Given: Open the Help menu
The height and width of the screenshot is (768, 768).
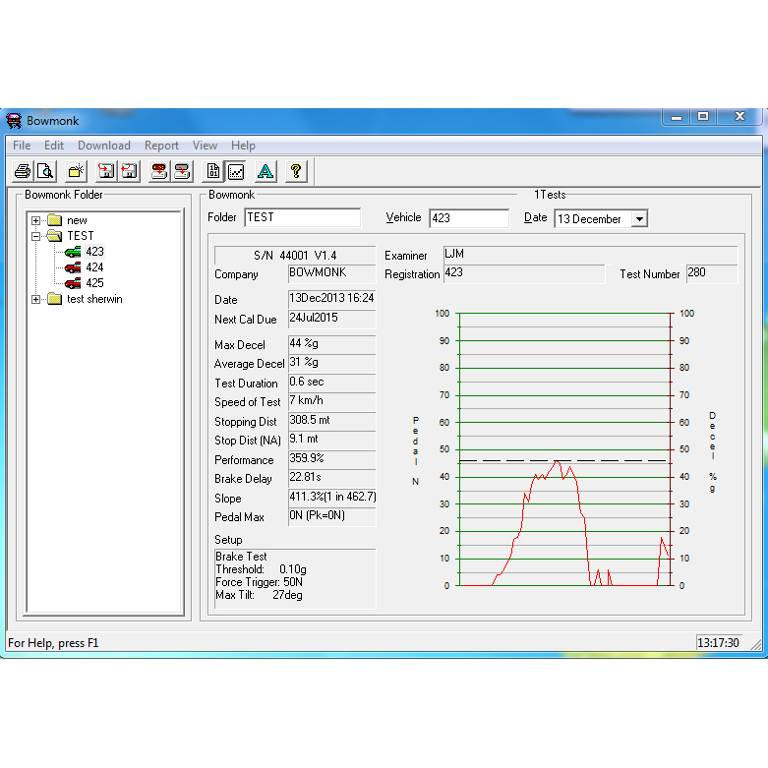Looking at the screenshot, I should point(243,145).
